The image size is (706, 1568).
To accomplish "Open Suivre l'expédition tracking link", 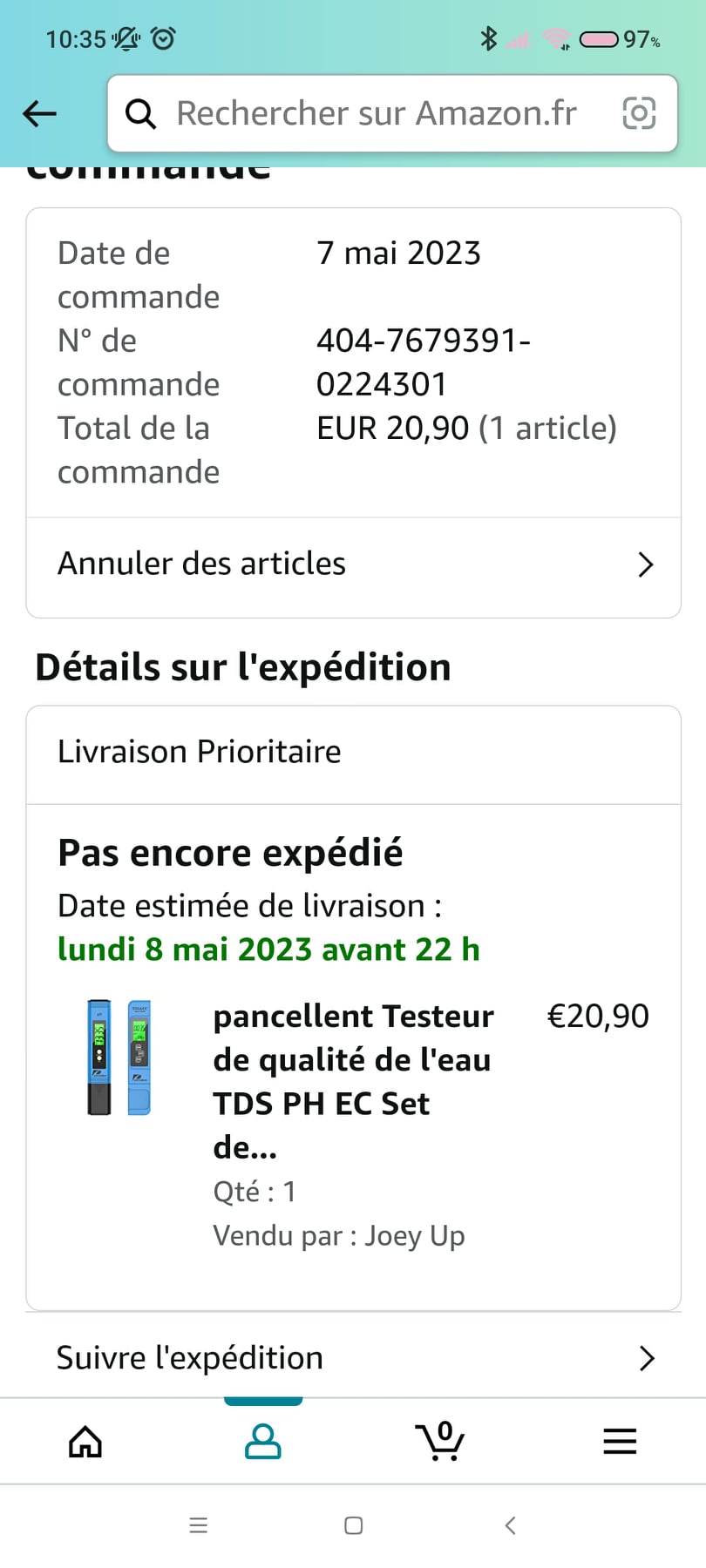I will coord(190,1358).
